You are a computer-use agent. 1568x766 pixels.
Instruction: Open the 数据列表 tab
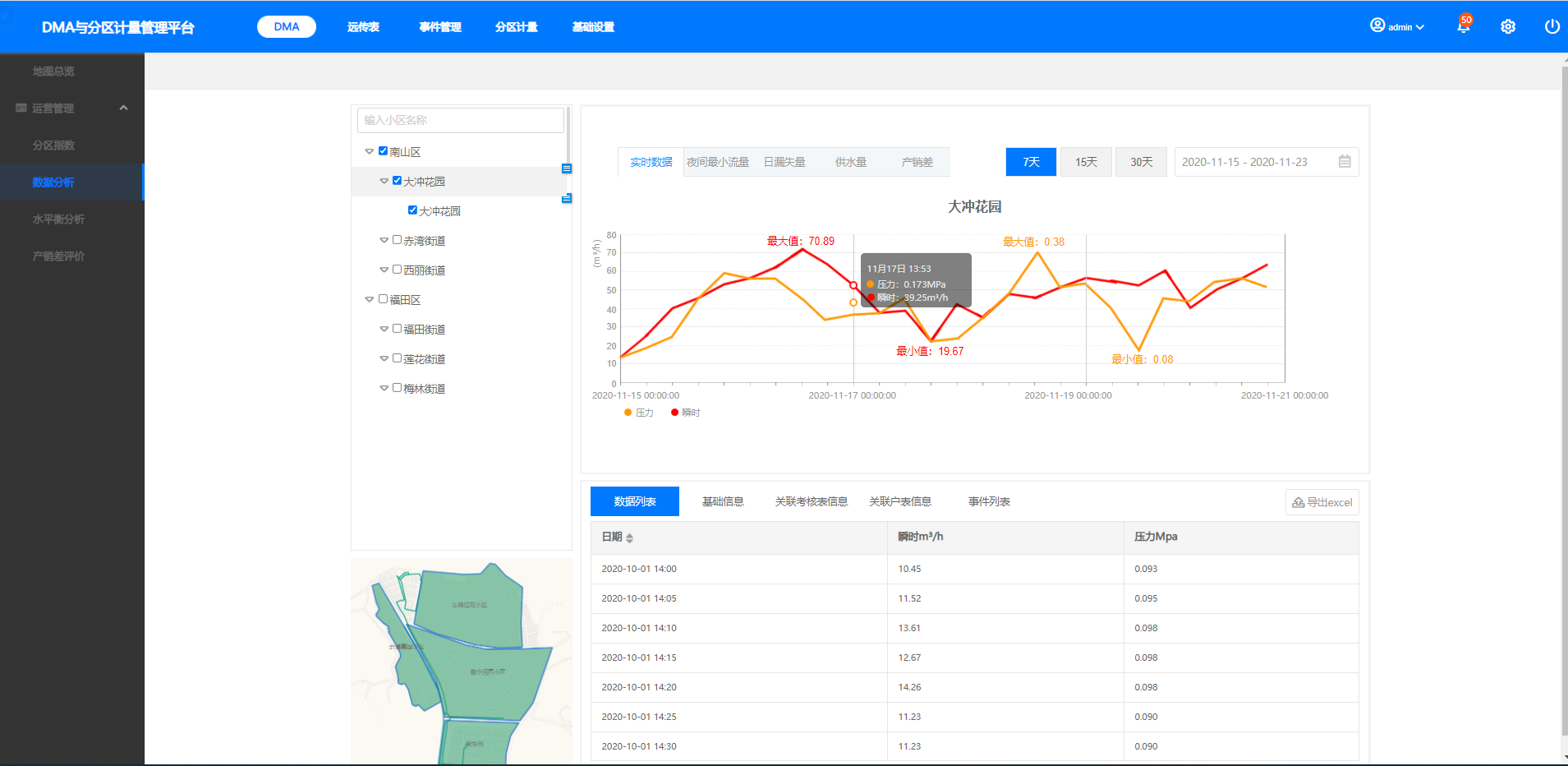point(635,501)
